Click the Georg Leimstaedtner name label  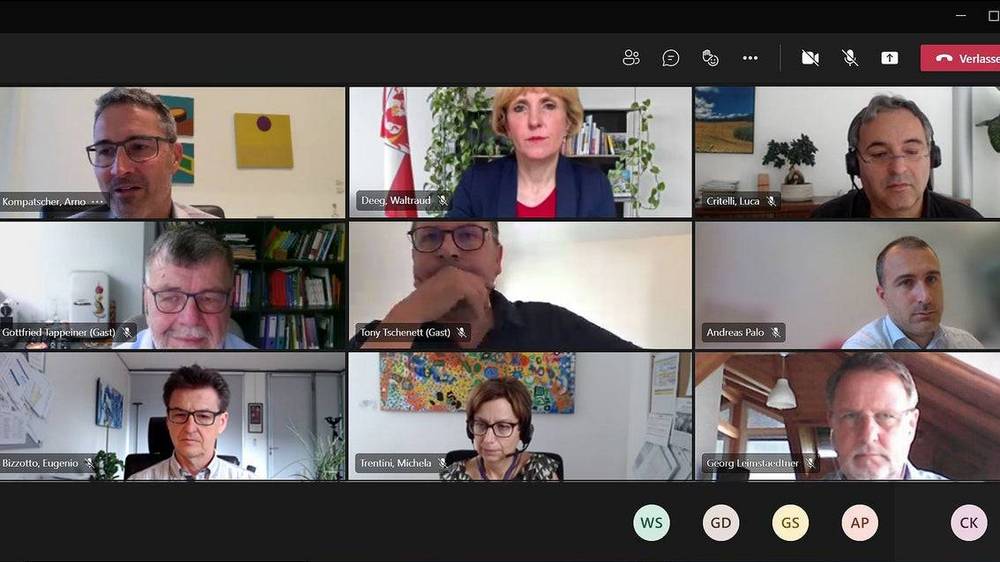coord(753,463)
